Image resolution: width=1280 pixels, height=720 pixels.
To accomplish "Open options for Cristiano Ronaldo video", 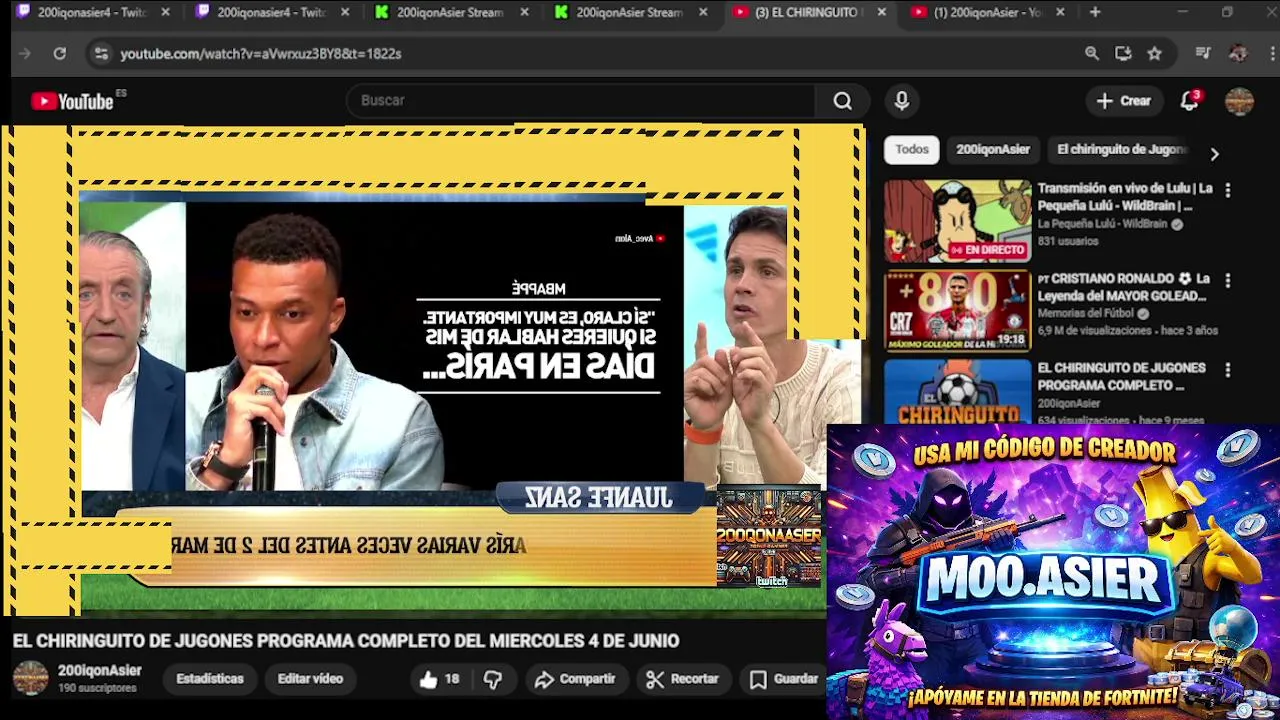I will pos(1228,280).
